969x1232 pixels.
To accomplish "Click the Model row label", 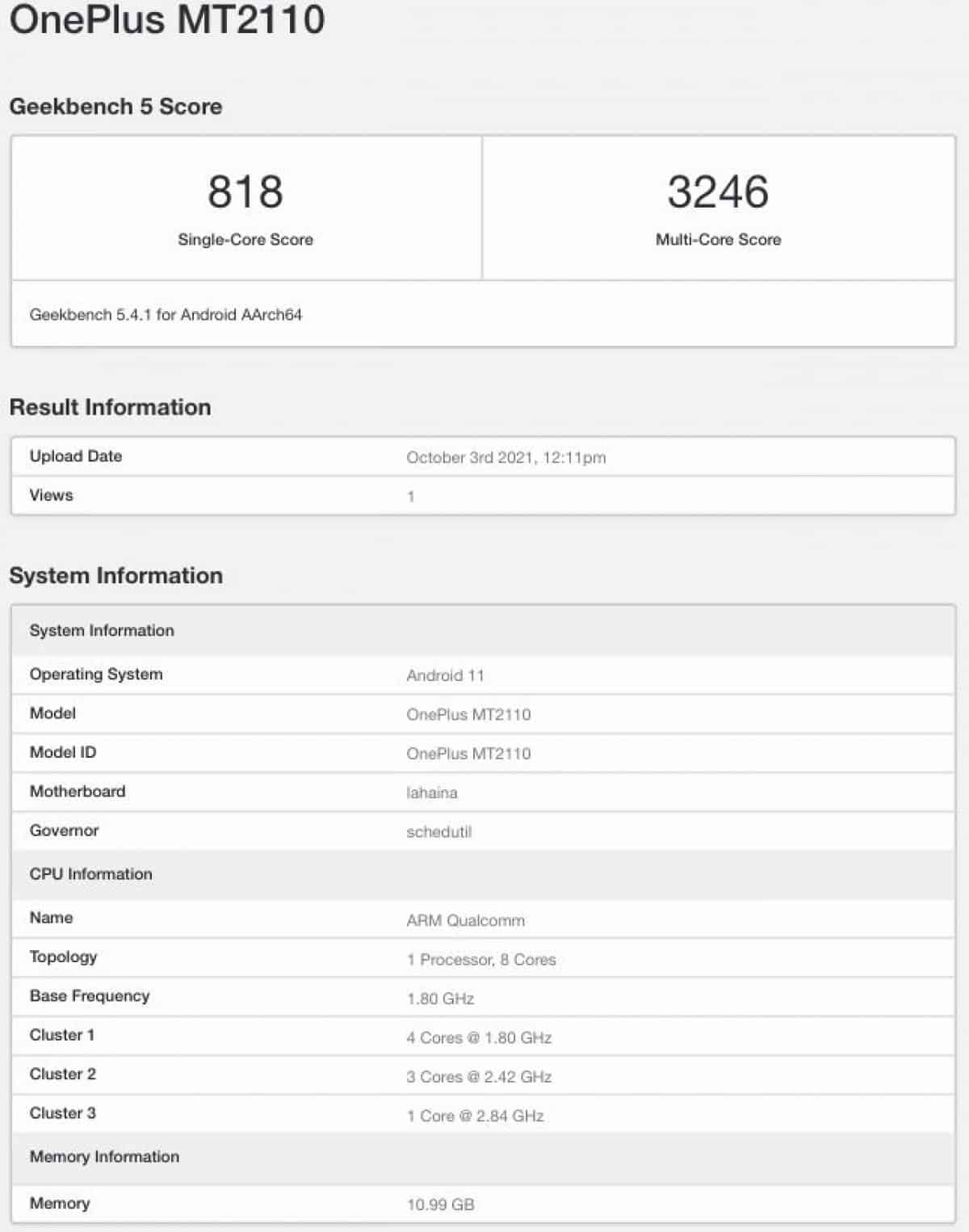I will click(x=52, y=713).
